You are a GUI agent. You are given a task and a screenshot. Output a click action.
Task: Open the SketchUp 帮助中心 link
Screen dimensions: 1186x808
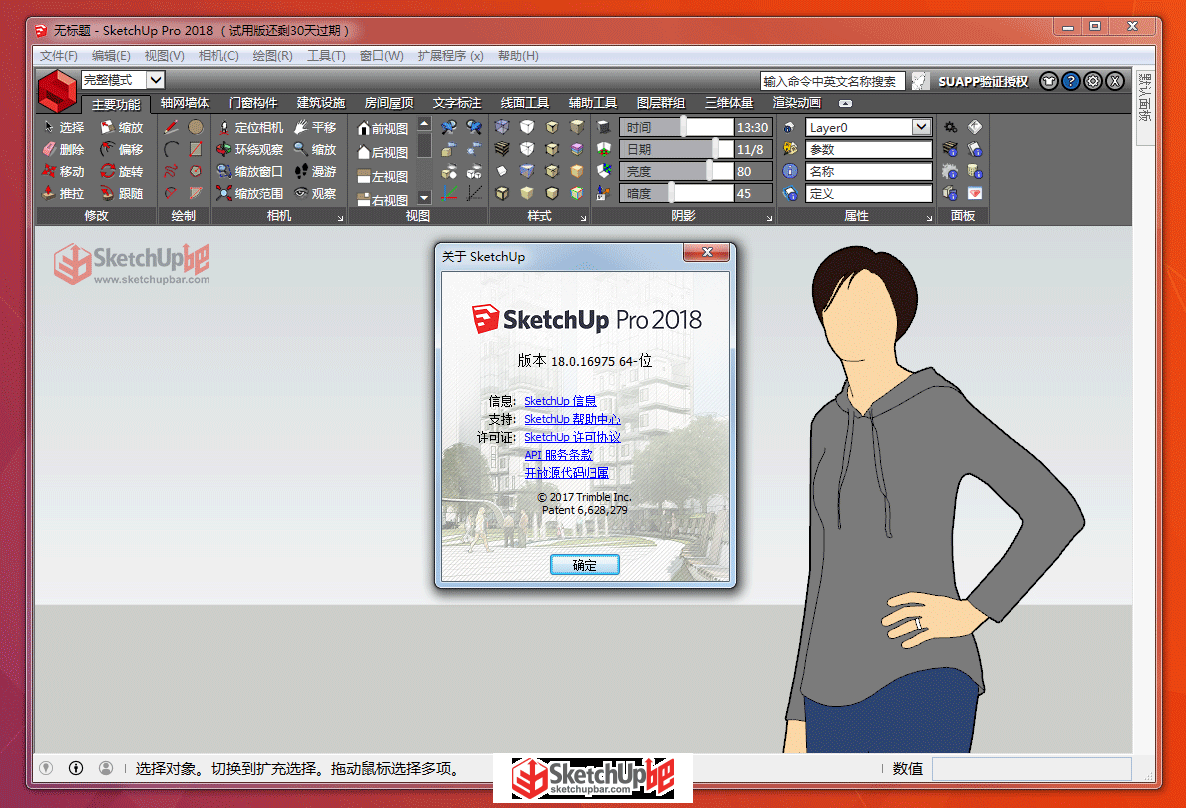click(x=572, y=419)
